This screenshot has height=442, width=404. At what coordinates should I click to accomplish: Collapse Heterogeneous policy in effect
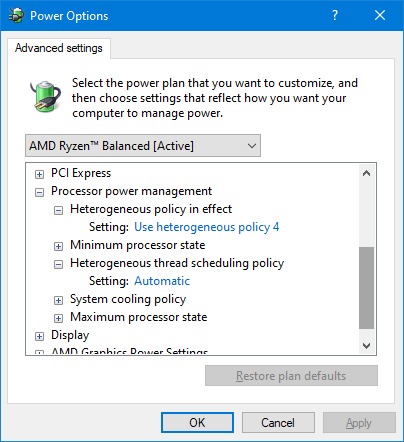pos(58,210)
